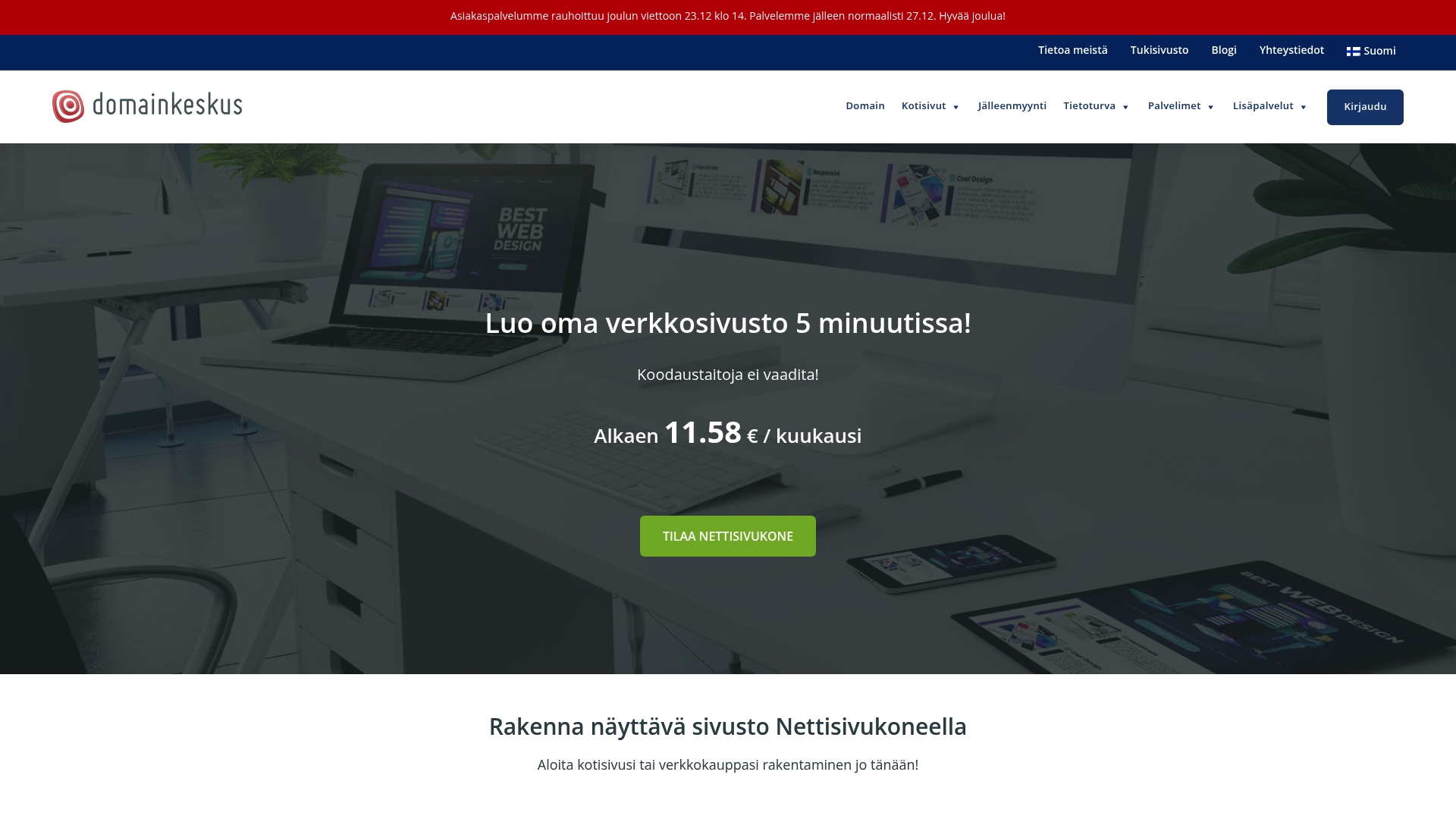Image resolution: width=1456 pixels, height=819 pixels.
Task: Open the Tietoa meistä link
Action: 1072,50
